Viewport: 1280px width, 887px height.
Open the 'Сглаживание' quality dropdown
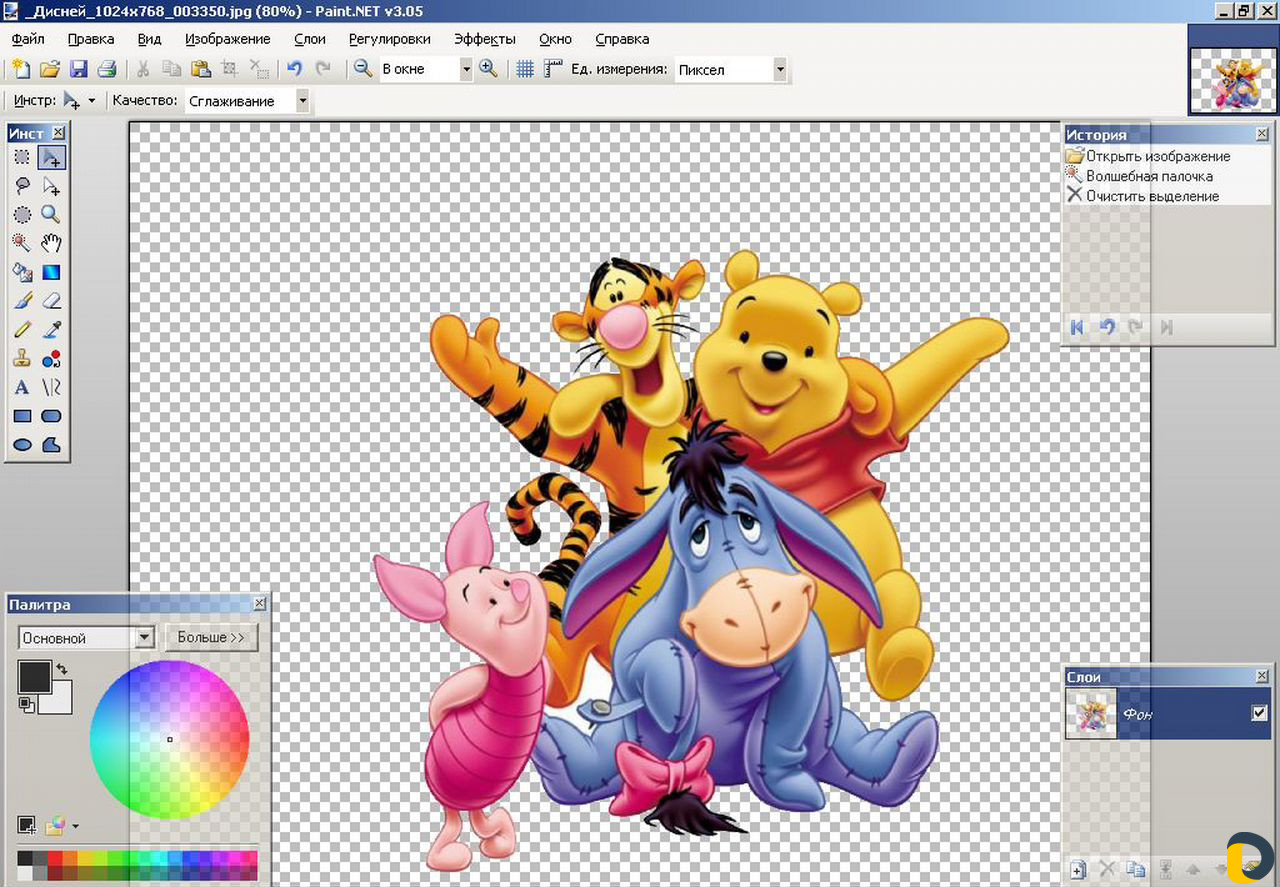[302, 101]
